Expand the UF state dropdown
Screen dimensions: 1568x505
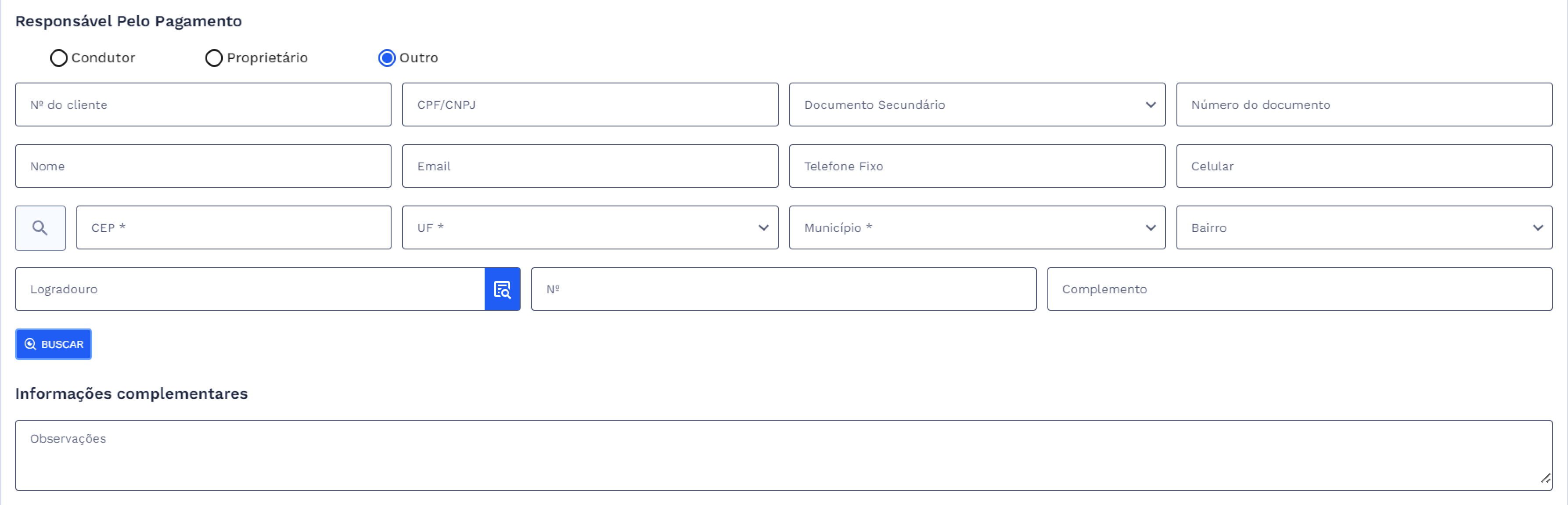click(x=589, y=228)
